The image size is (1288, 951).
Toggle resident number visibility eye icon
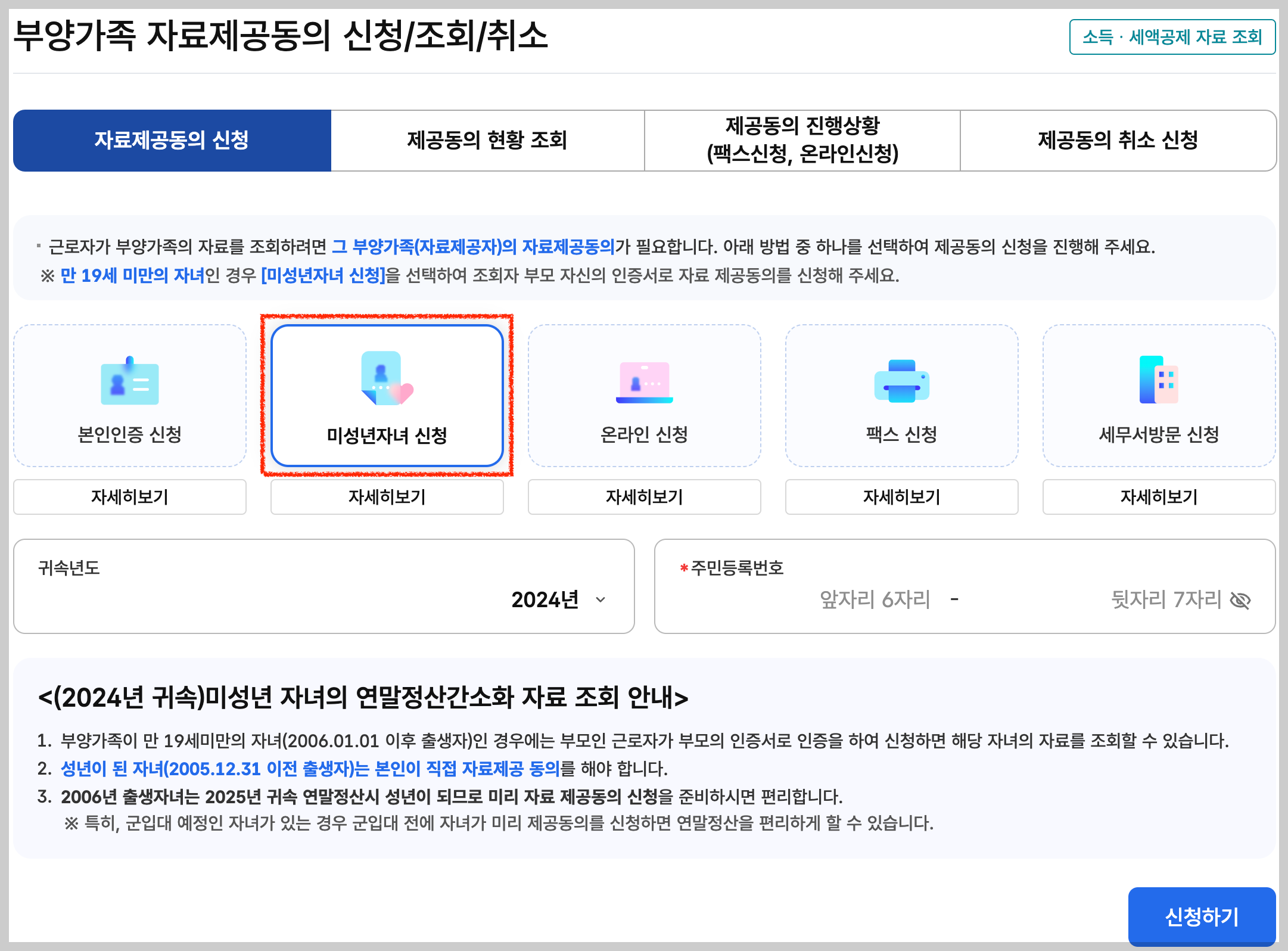coord(1240,600)
